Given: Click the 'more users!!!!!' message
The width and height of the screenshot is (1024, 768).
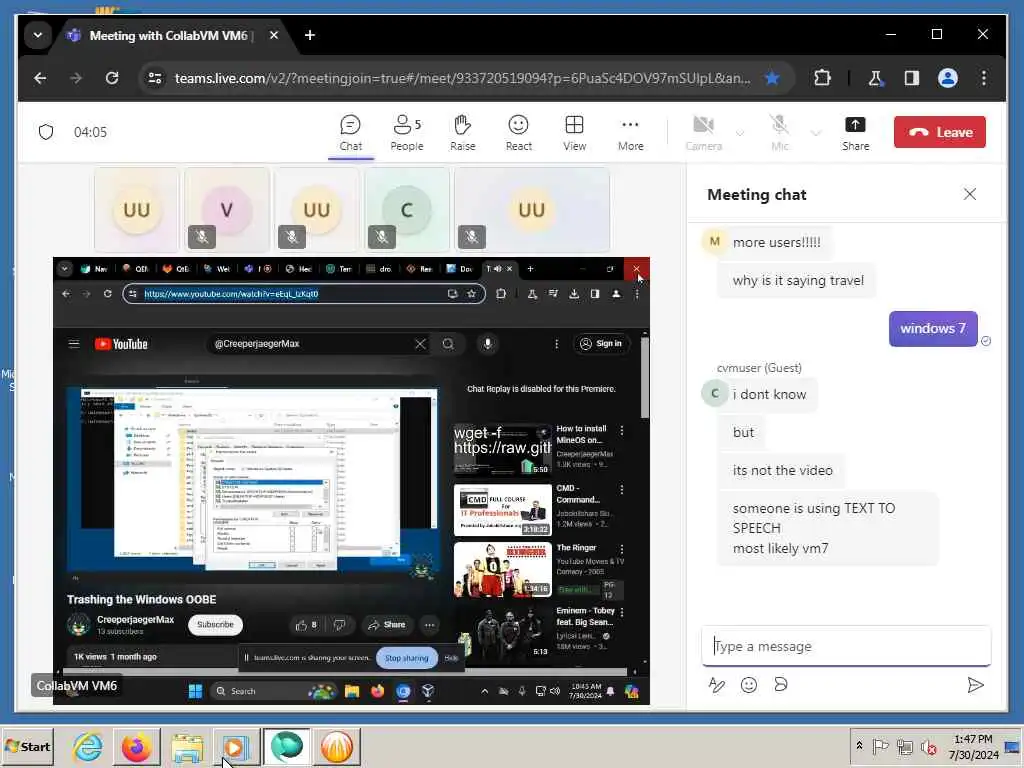Looking at the screenshot, I should (776, 242).
